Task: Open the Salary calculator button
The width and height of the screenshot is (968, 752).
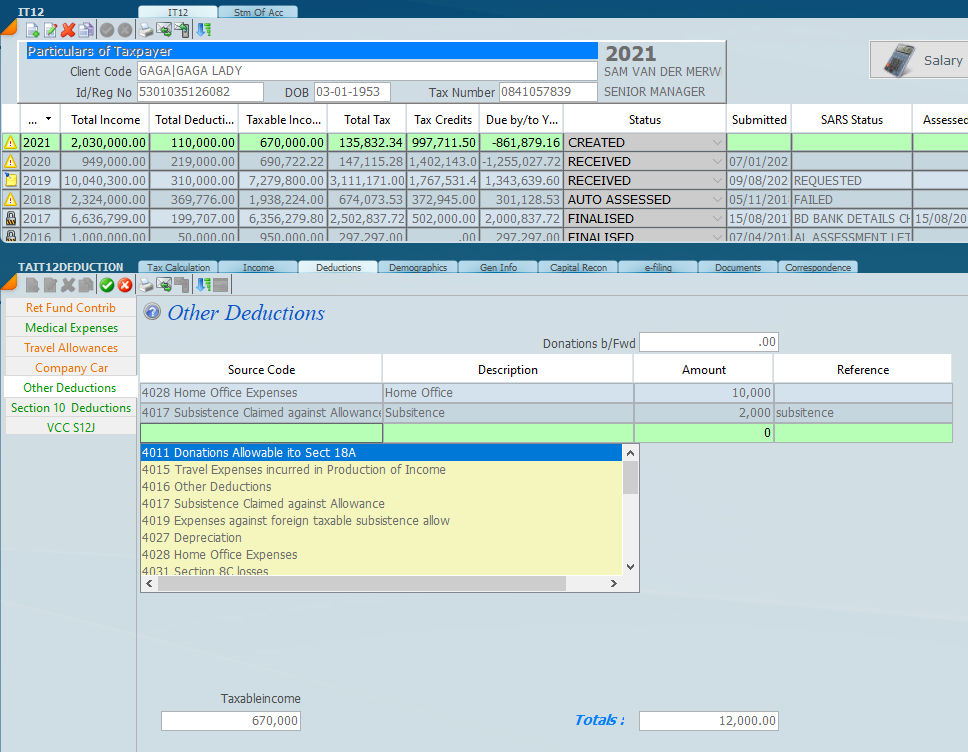Action: pos(920,60)
